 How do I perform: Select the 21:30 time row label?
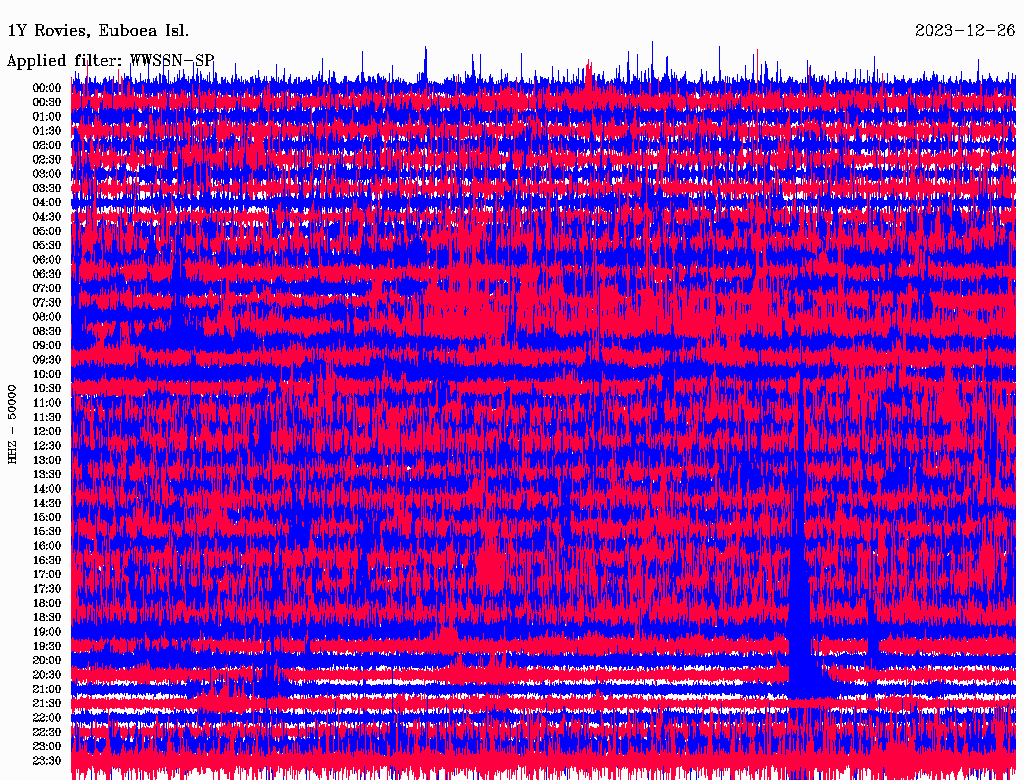pos(47,704)
